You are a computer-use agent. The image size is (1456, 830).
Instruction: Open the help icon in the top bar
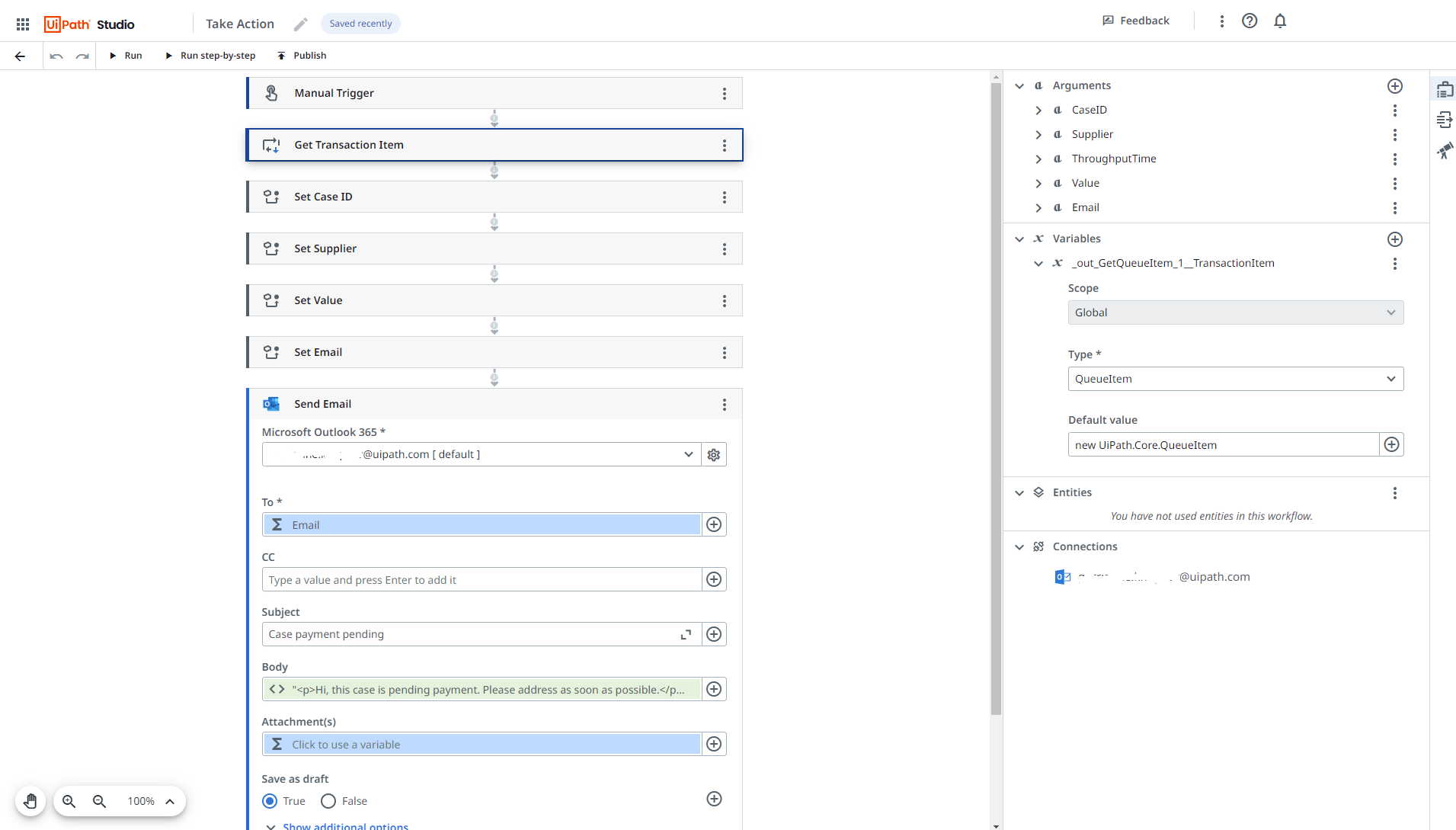[x=1249, y=21]
